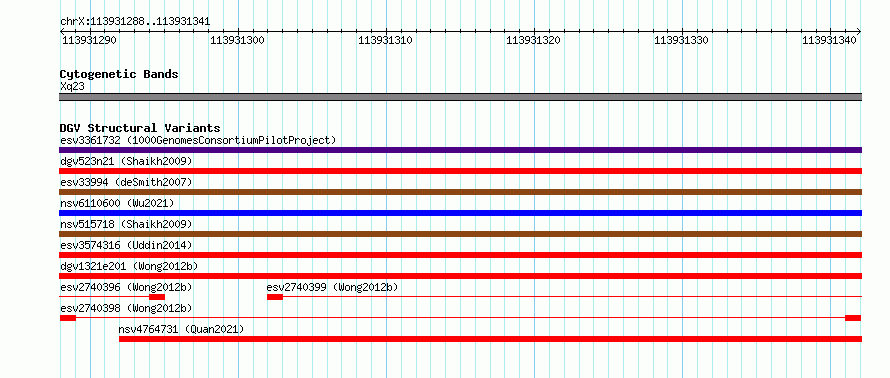The height and width of the screenshot is (378, 890).
Task: Click the brown esv33994 variant bar
Action: [460, 192]
